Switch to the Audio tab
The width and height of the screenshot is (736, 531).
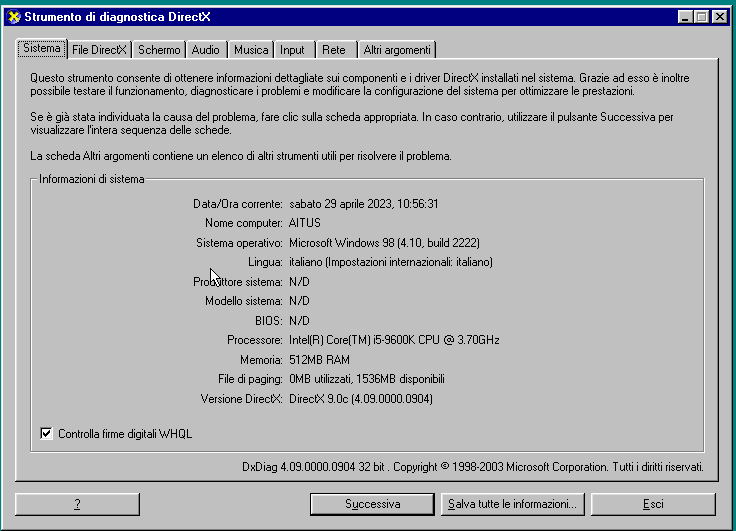click(206, 50)
